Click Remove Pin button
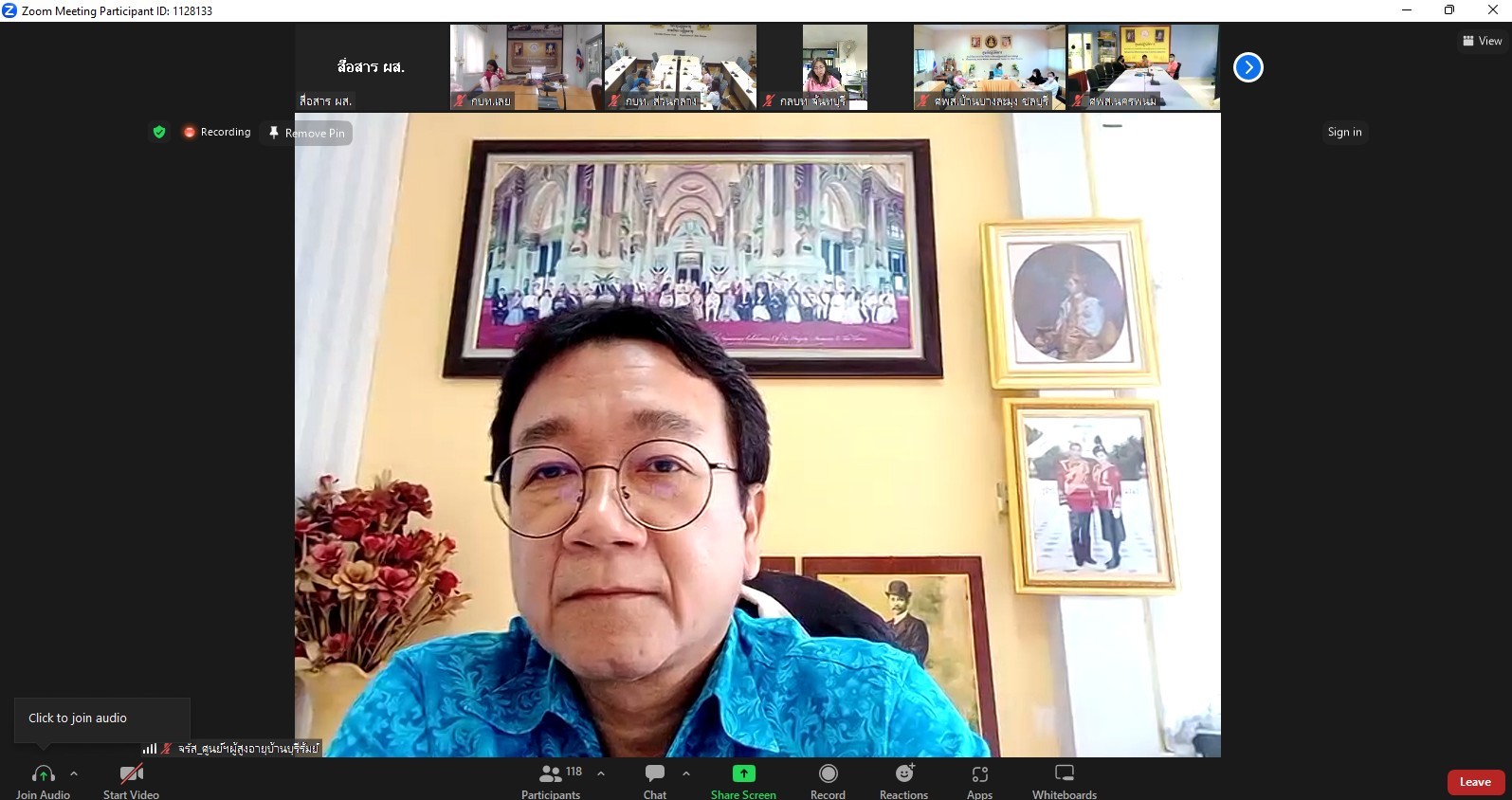Screen dimensions: 1512x800 click(307, 134)
